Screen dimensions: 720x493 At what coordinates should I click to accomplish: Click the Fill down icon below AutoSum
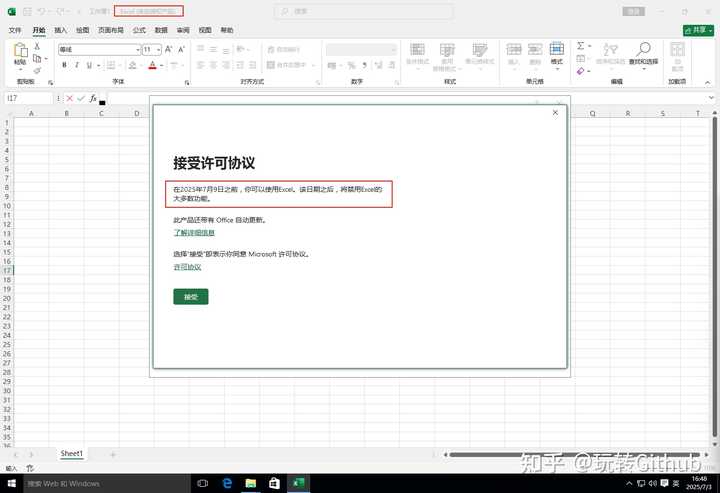pyautogui.click(x=581, y=58)
